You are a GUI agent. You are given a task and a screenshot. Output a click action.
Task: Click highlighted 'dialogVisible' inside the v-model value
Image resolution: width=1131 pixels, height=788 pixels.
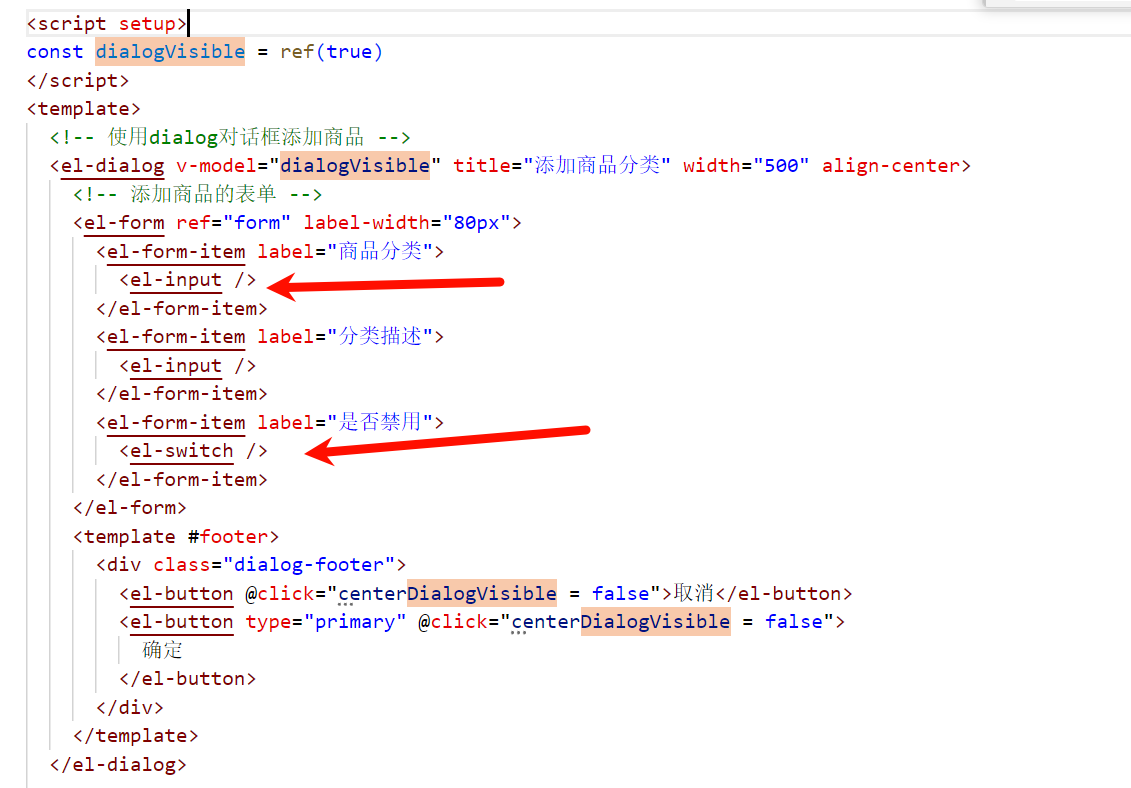355,166
